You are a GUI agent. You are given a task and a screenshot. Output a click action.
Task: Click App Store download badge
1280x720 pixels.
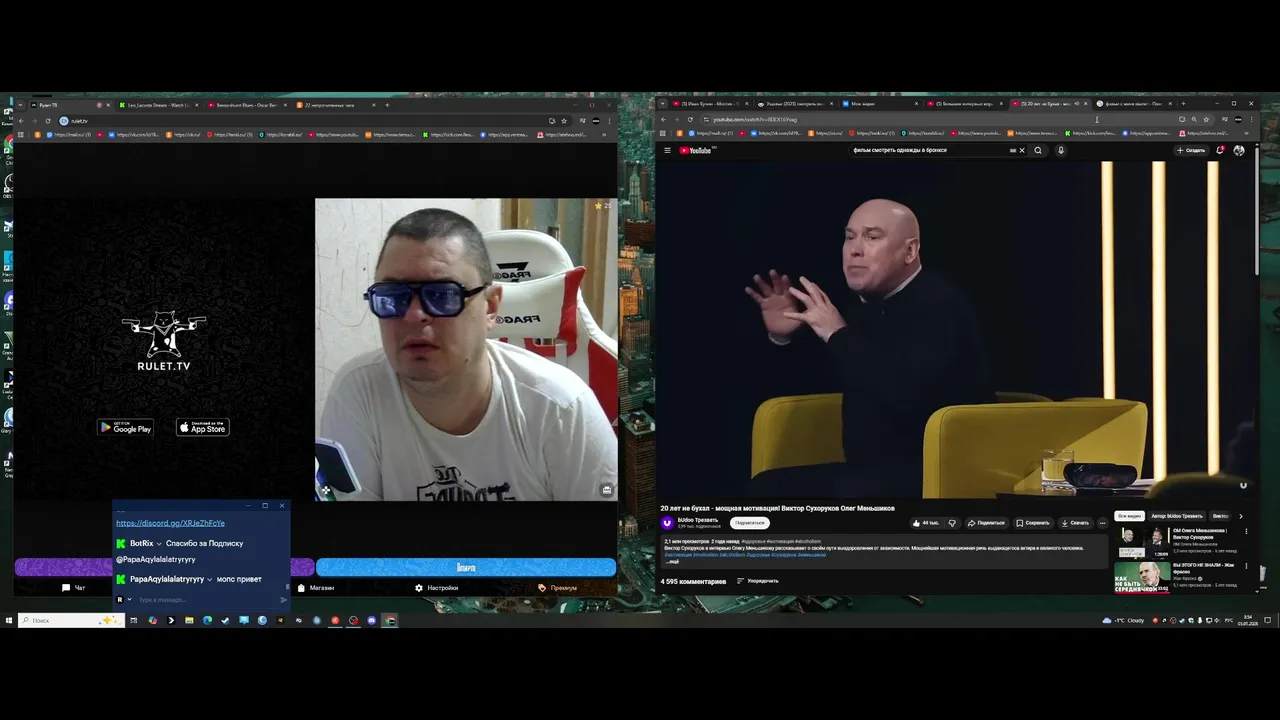(203, 427)
